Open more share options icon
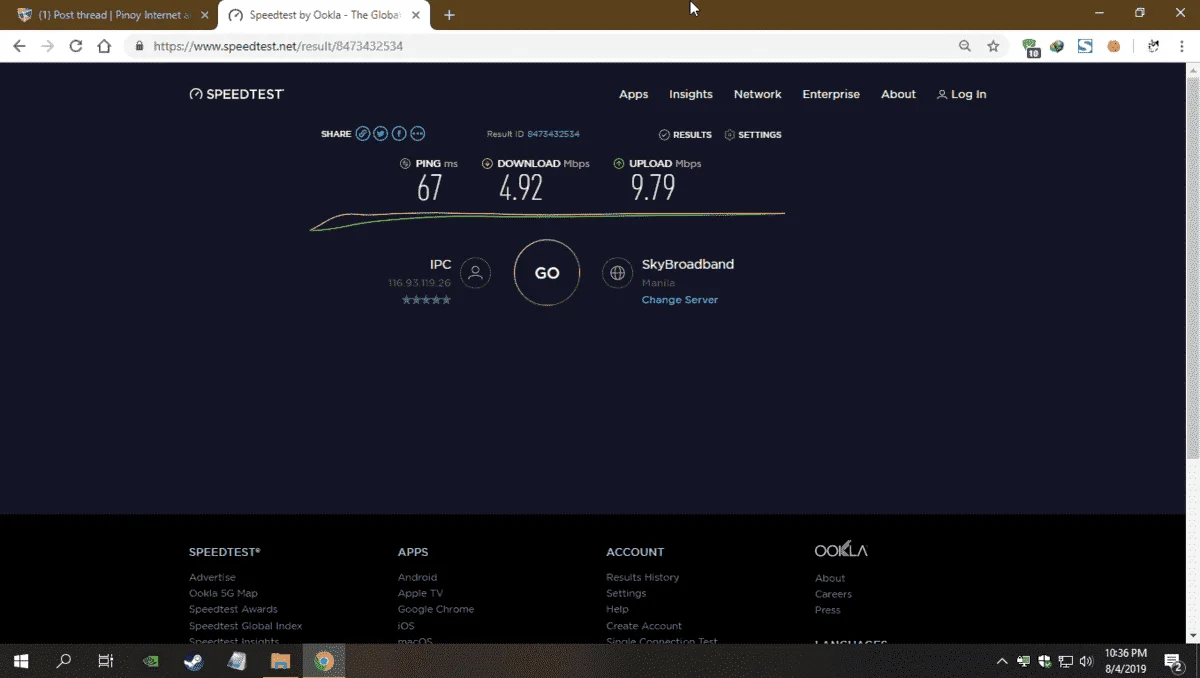The image size is (1200, 678). [418, 134]
